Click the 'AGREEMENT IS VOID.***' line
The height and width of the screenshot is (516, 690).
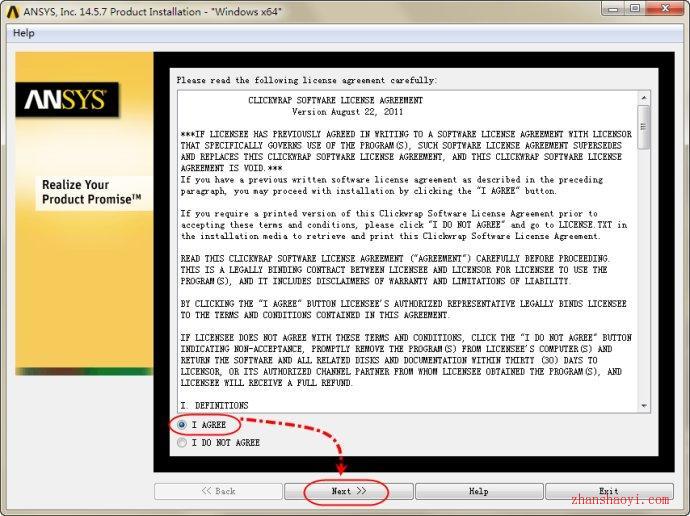pos(231,168)
